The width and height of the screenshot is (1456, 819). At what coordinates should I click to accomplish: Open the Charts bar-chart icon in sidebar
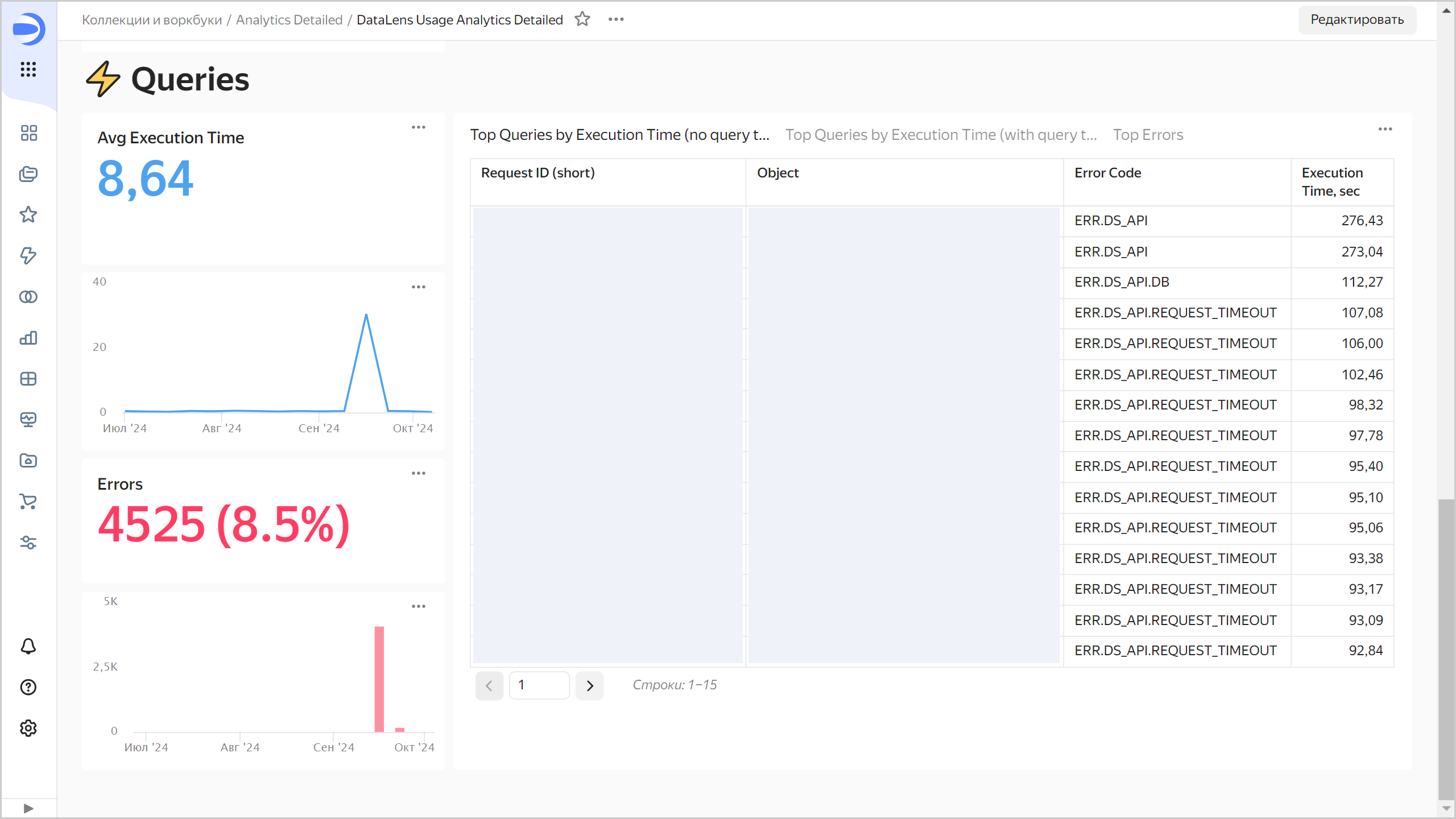[28, 338]
